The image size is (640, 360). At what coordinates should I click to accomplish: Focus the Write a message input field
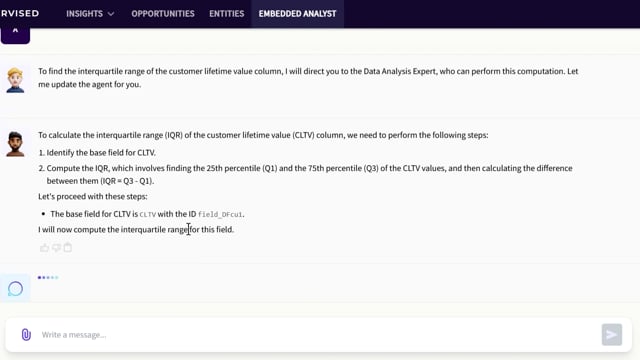click(x=318, y=335)
